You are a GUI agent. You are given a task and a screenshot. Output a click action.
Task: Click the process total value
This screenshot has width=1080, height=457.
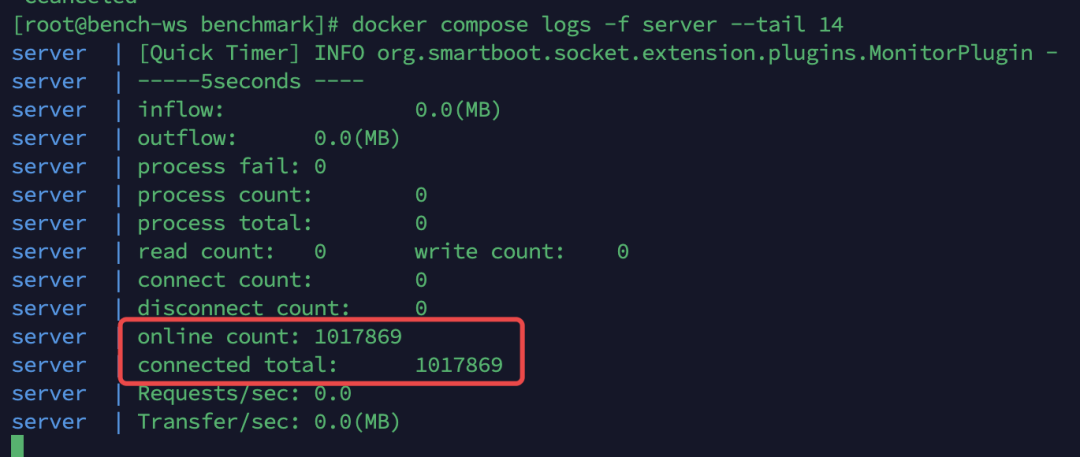point(421,223)
